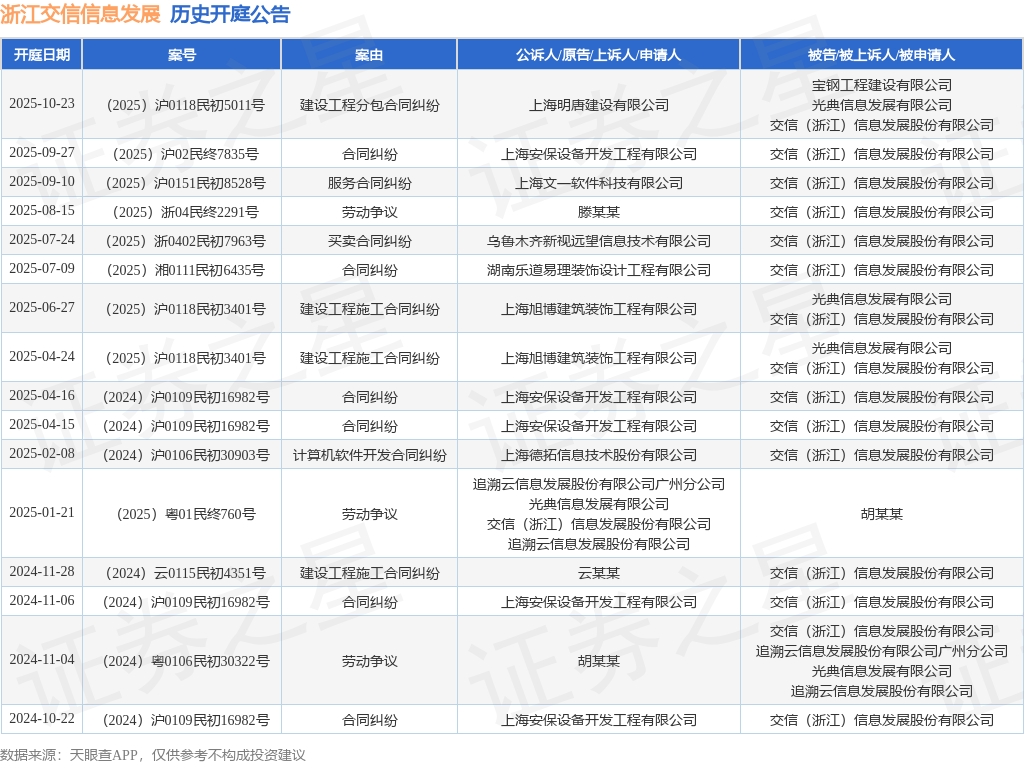This screenshot has width=1024, height=764.
Task: Click the 历史开庭公告 heading
Action: point(230,14)
